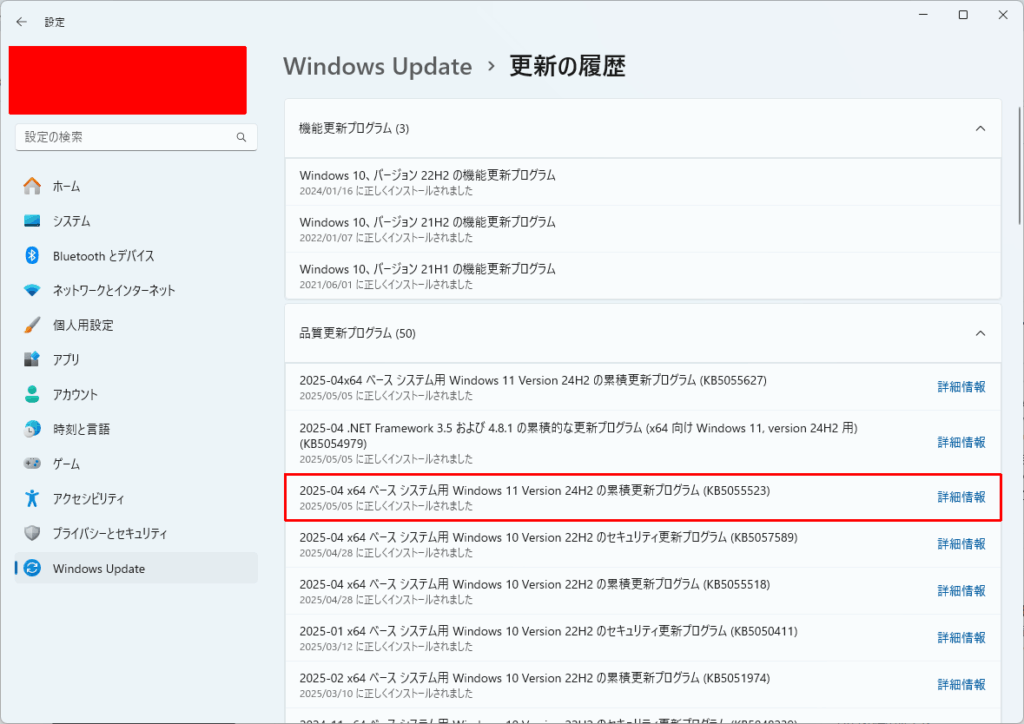Screen dimensions: 1024x724
Task: Click the システム monitor icon
Action: 32,221
